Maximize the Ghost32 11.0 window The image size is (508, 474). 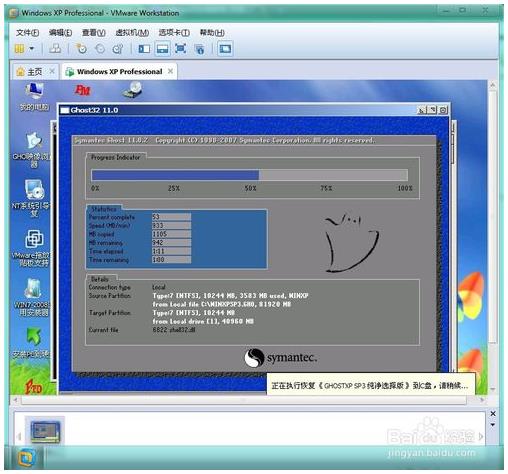pyautogui.click(x=432, y=110)
